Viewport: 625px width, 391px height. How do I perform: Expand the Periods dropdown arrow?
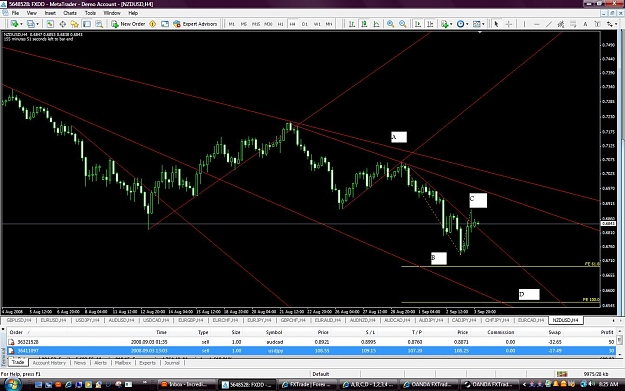(x=467, y=24)
